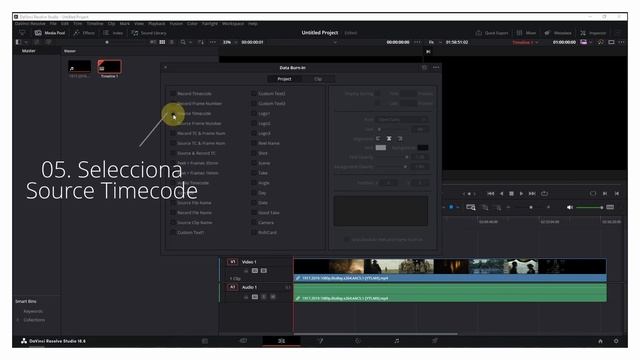Screen dimensions: 640x360
Task: Open the burn-in Font dropdown
Action: 402,119
